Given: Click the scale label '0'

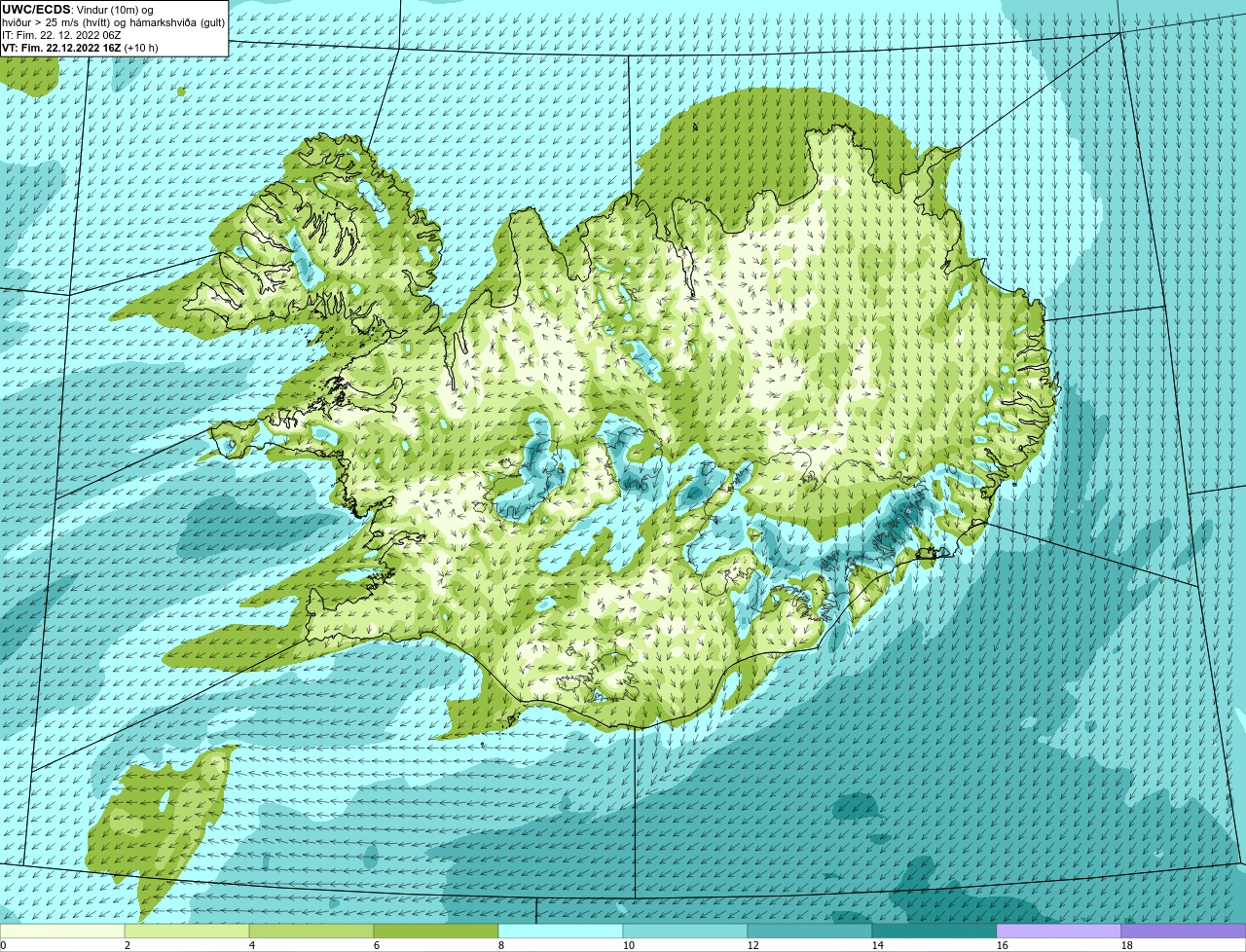Looking at the screenshot, I should pyautogui.click(x=3, y=945).
